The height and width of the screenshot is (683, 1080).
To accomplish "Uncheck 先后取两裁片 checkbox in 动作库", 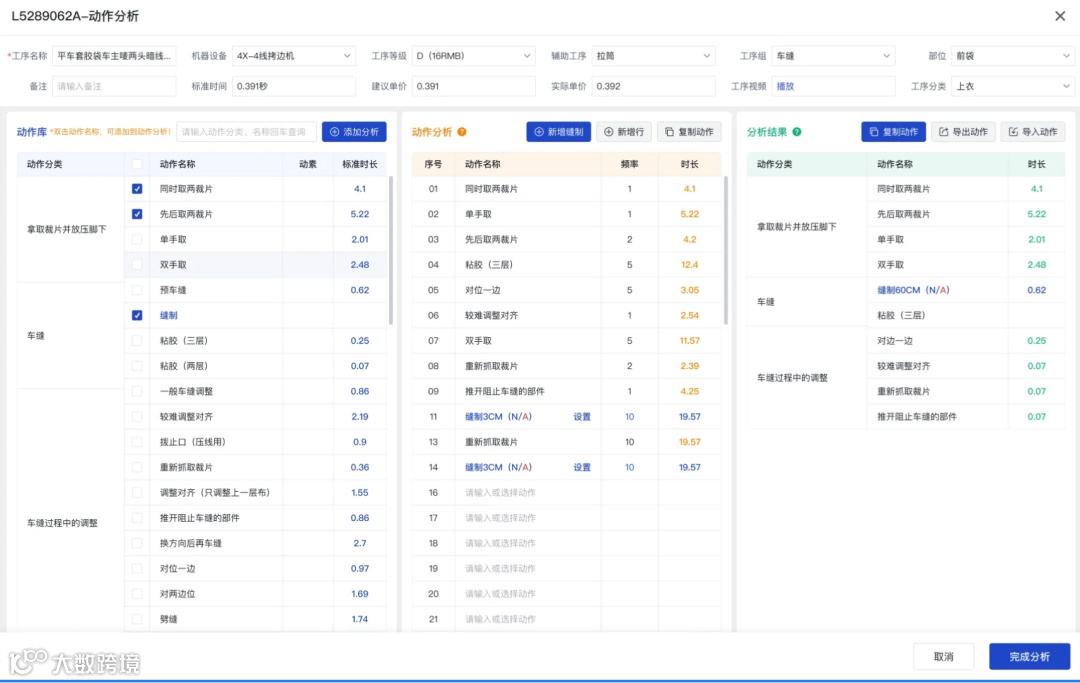I will (x=137, y=214).
